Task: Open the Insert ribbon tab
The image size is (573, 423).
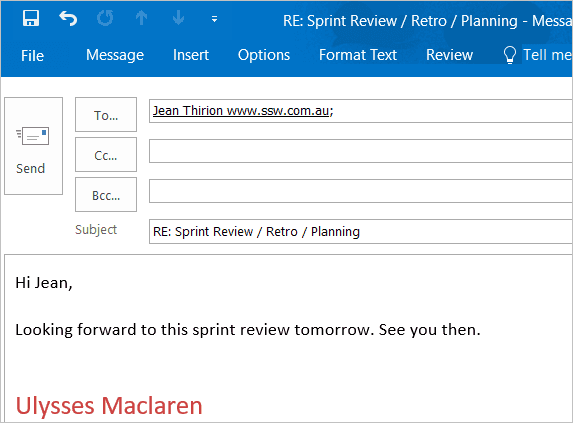Action: point(191,55)
